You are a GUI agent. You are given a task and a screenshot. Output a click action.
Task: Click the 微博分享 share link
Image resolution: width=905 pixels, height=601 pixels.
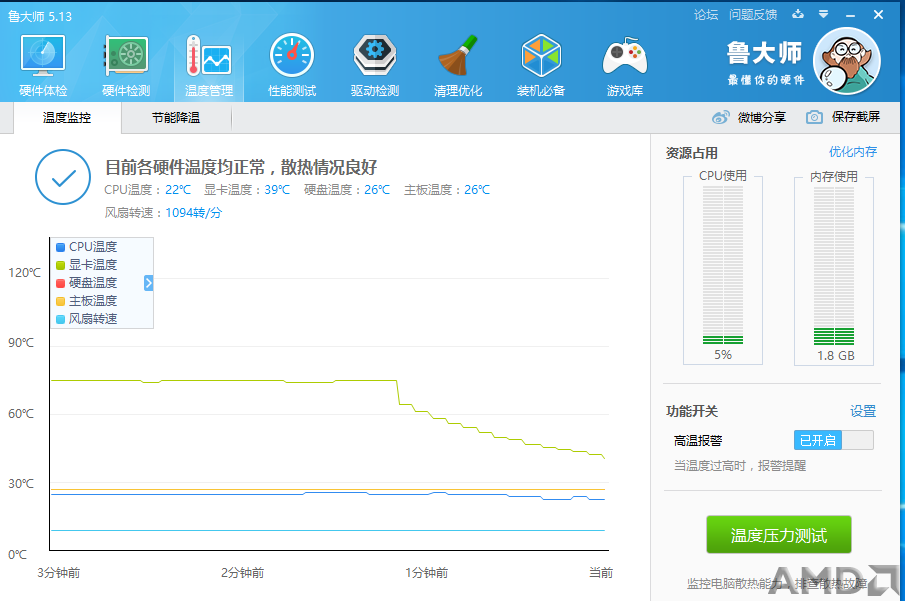[x=762, y=117]
